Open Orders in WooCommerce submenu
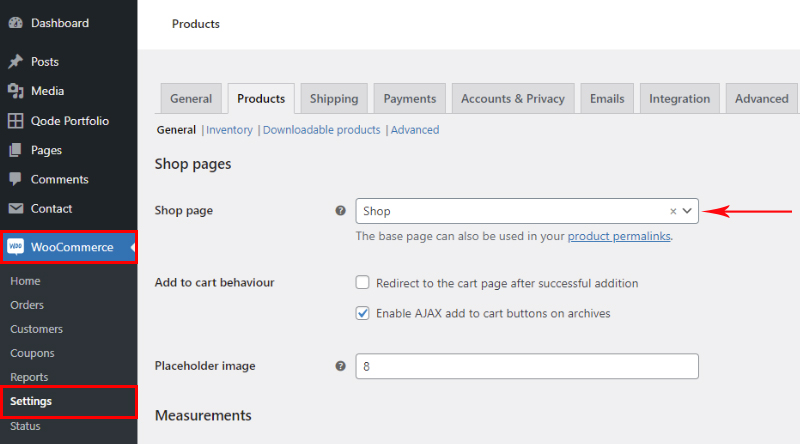Viewport: 800px width, 444px height. click(27, 305)
